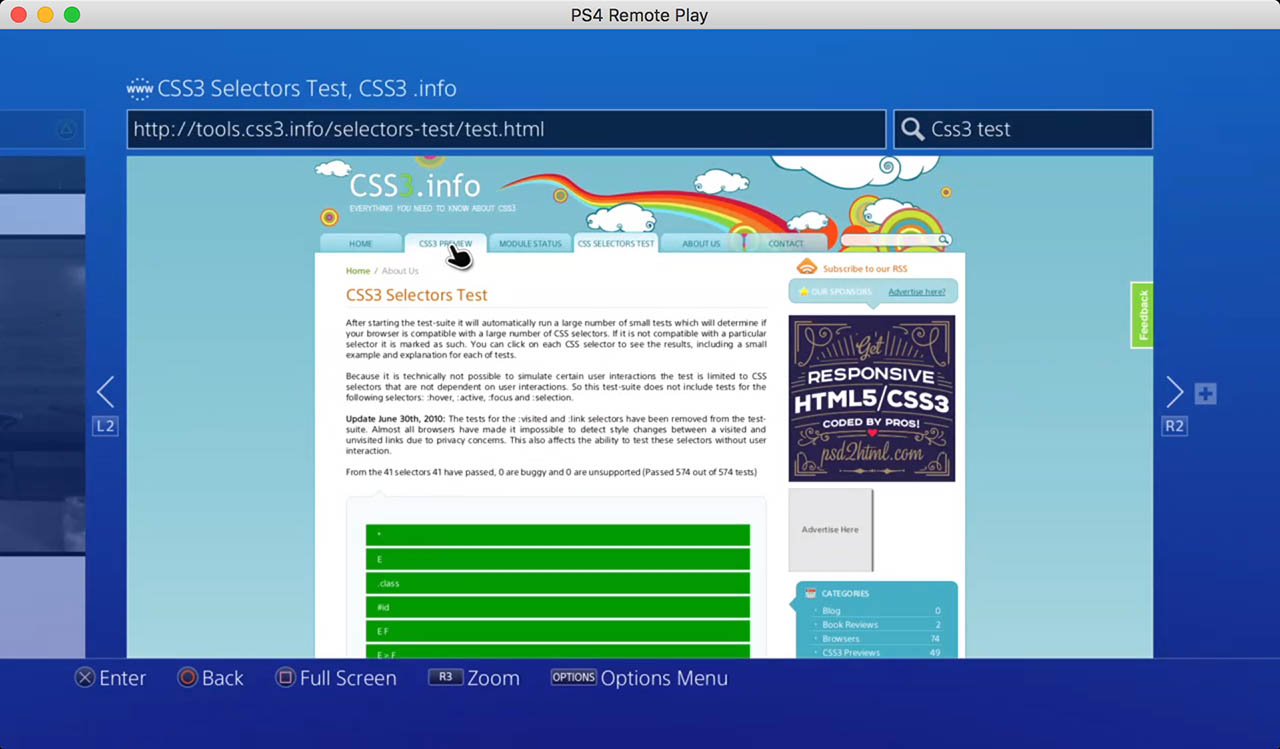1280x749 pixels.
Task: Open the Feedback side tab
Action: pos(1143,315)
